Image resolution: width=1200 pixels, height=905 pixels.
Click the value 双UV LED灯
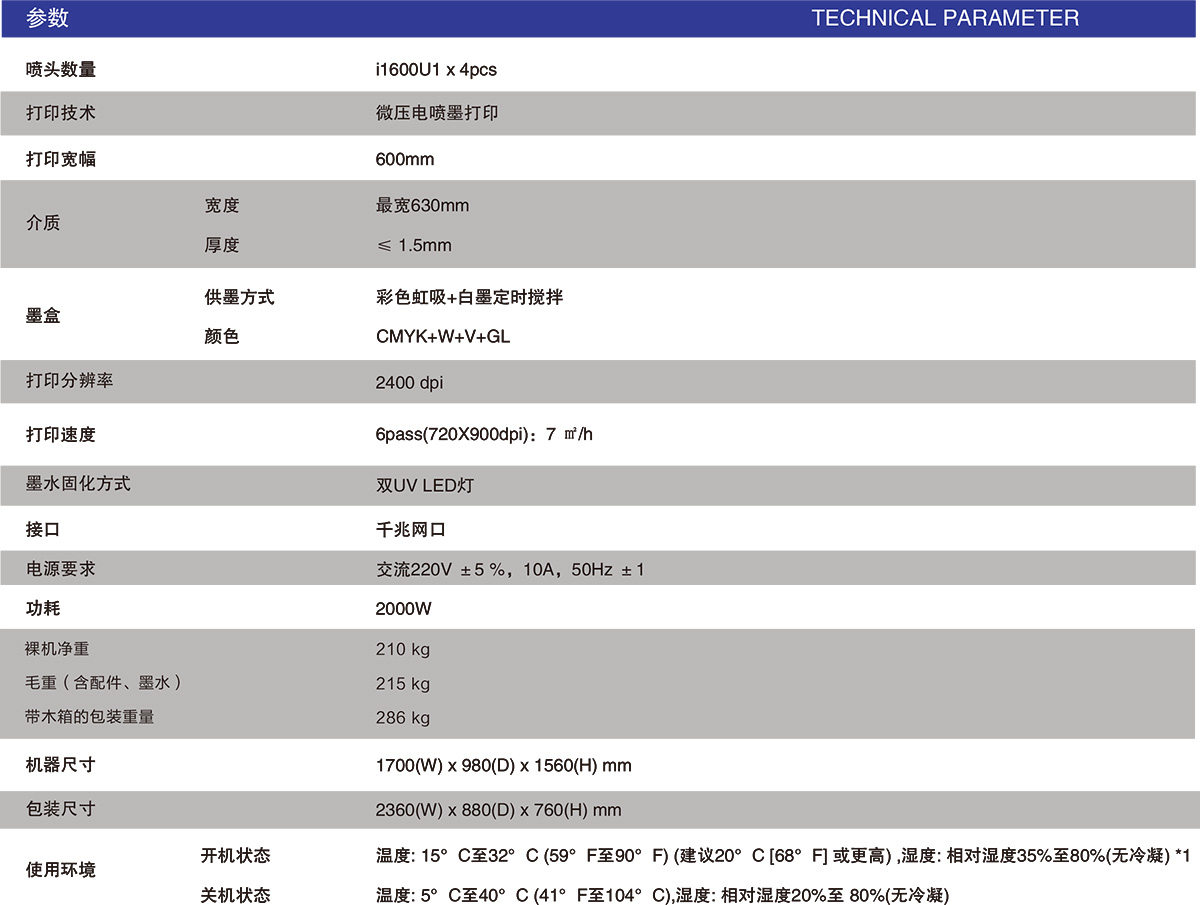425,486
